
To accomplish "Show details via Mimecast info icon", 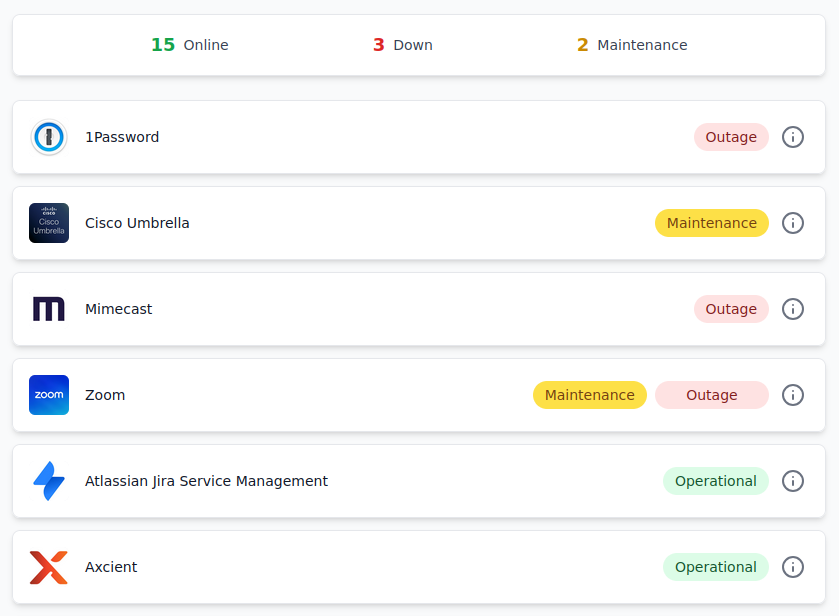I will 792,309.
